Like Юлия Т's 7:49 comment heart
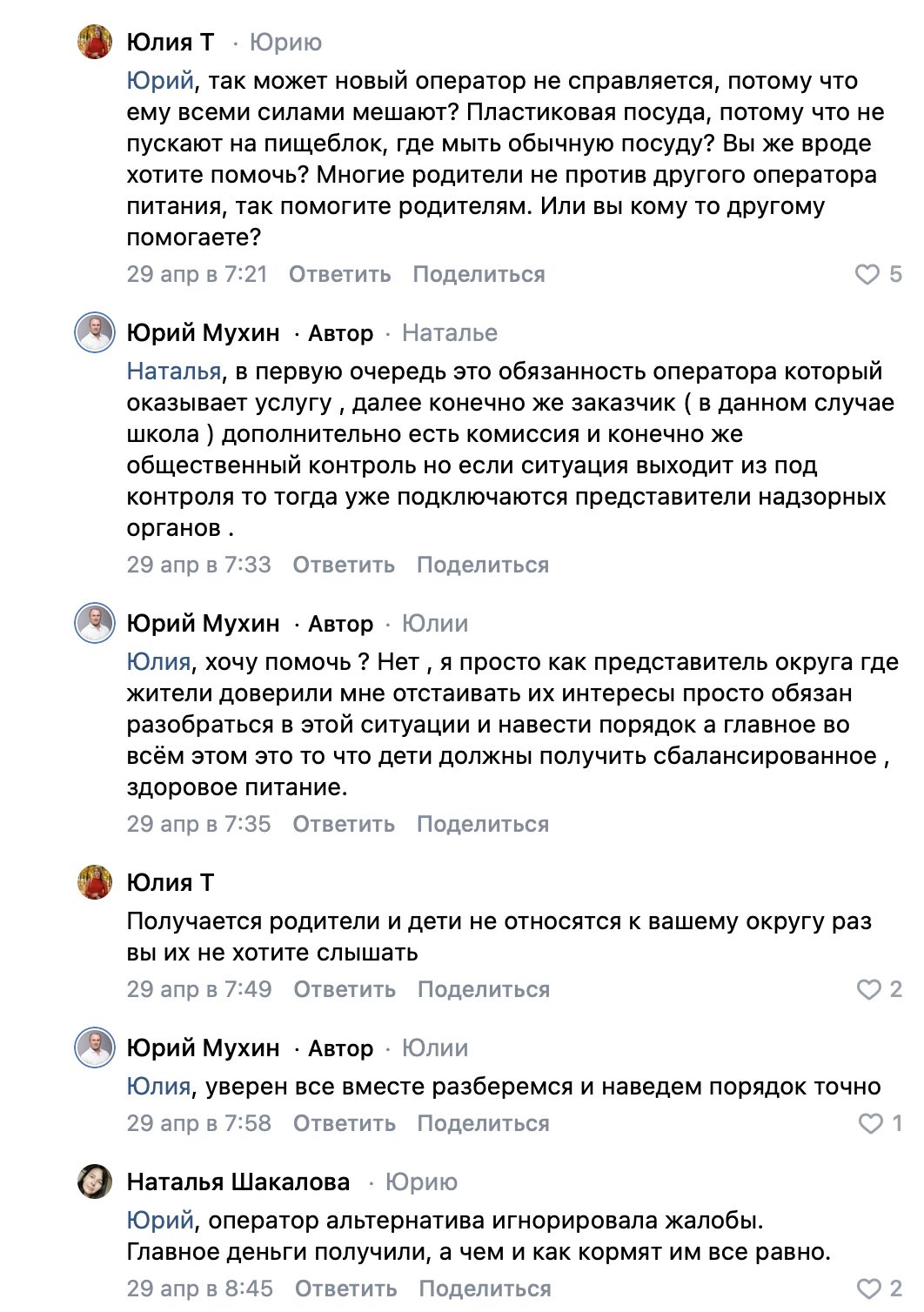This screenshot has width=924, height=1312. coord(868,990)
